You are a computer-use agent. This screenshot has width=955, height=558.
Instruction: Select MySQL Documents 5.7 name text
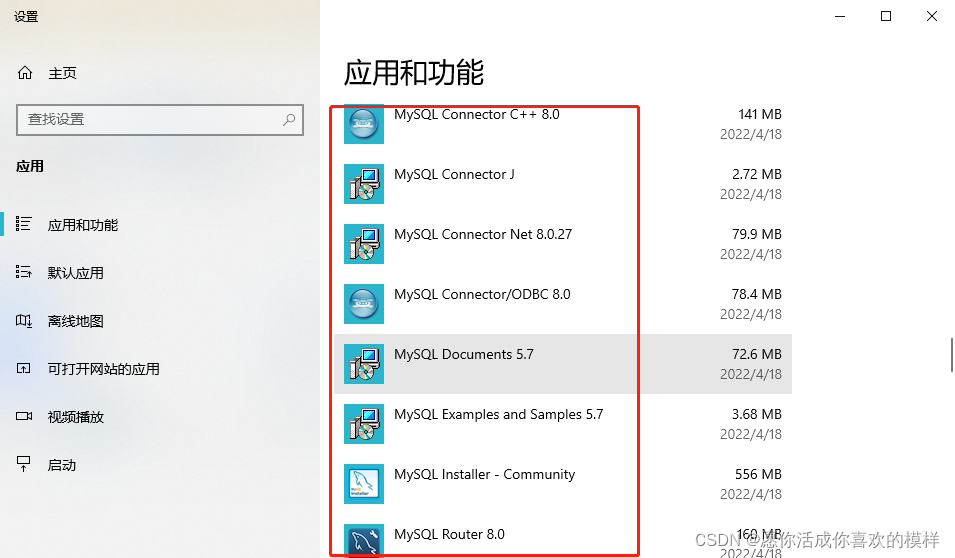click(x=463, y=354)
